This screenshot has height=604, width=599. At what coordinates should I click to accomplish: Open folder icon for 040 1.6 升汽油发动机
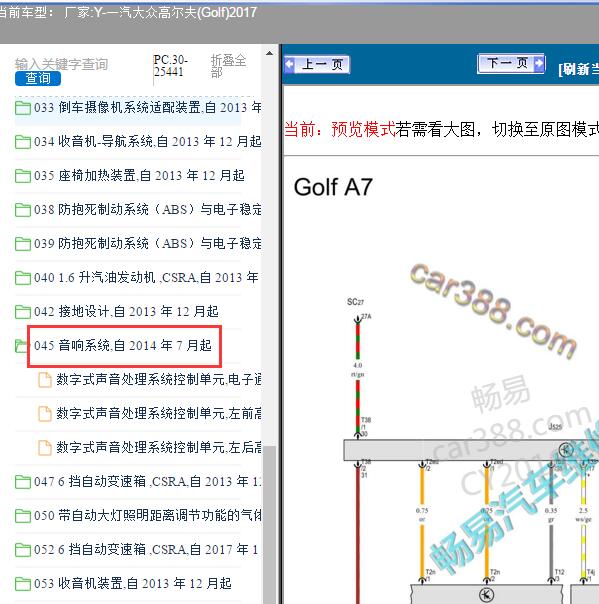pos(23,278)
